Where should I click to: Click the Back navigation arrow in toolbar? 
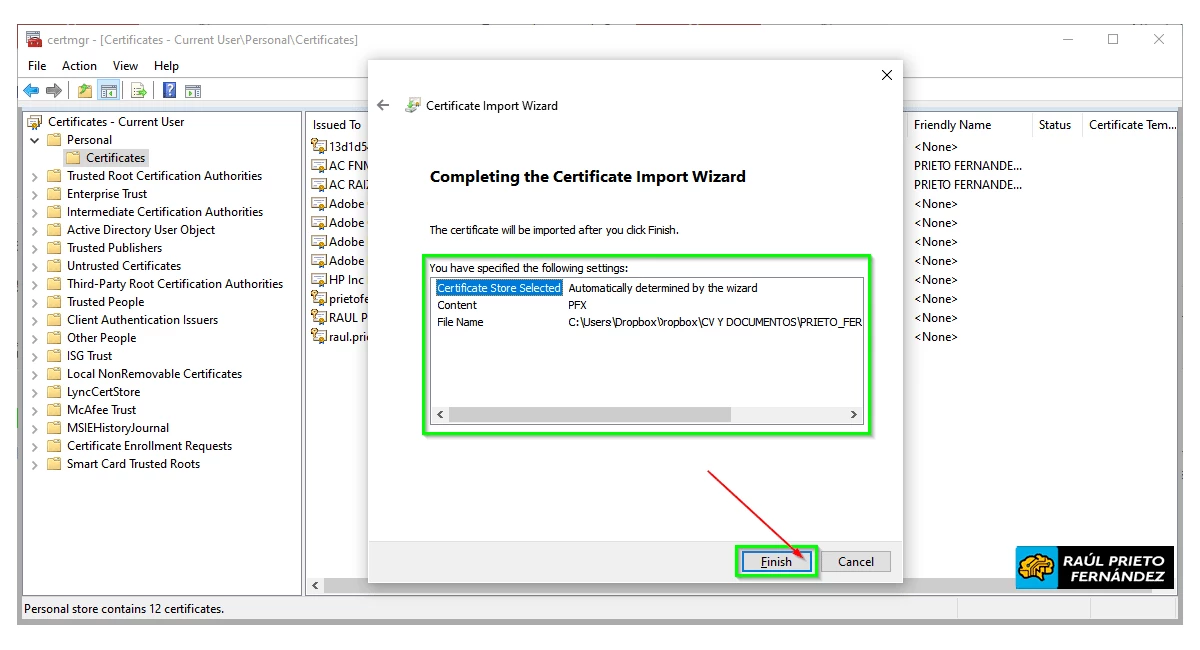click(x=31, y=90)
